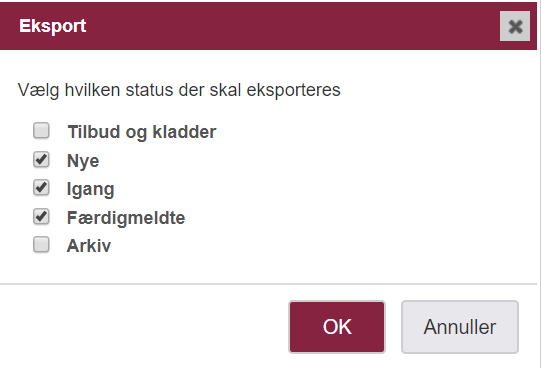Confirm export with the OK button
The width and height of the screenshot is (541, 368).
(337, 327)
